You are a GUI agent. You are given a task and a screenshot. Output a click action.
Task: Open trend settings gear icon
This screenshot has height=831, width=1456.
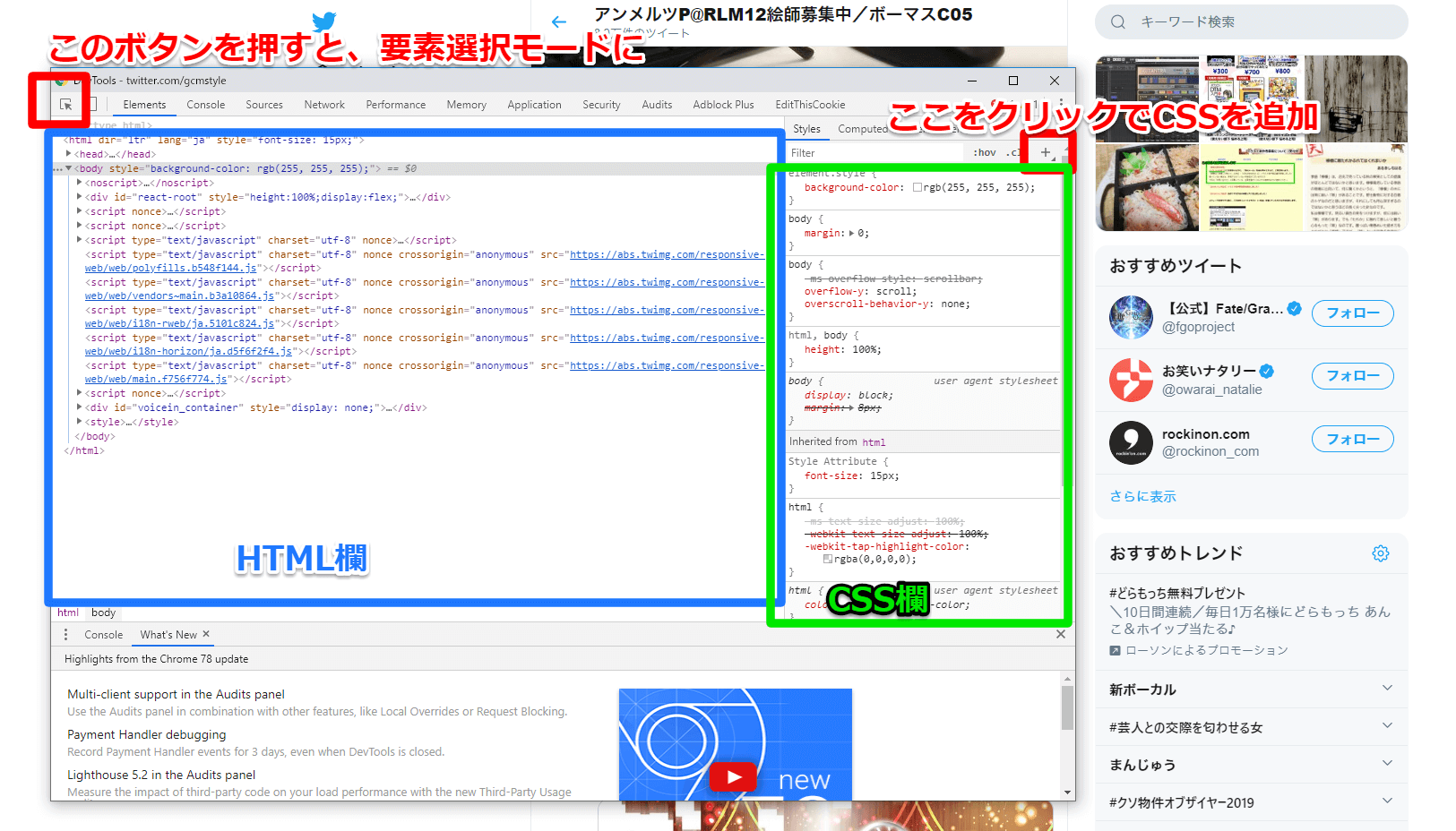tap(1381, 553)
